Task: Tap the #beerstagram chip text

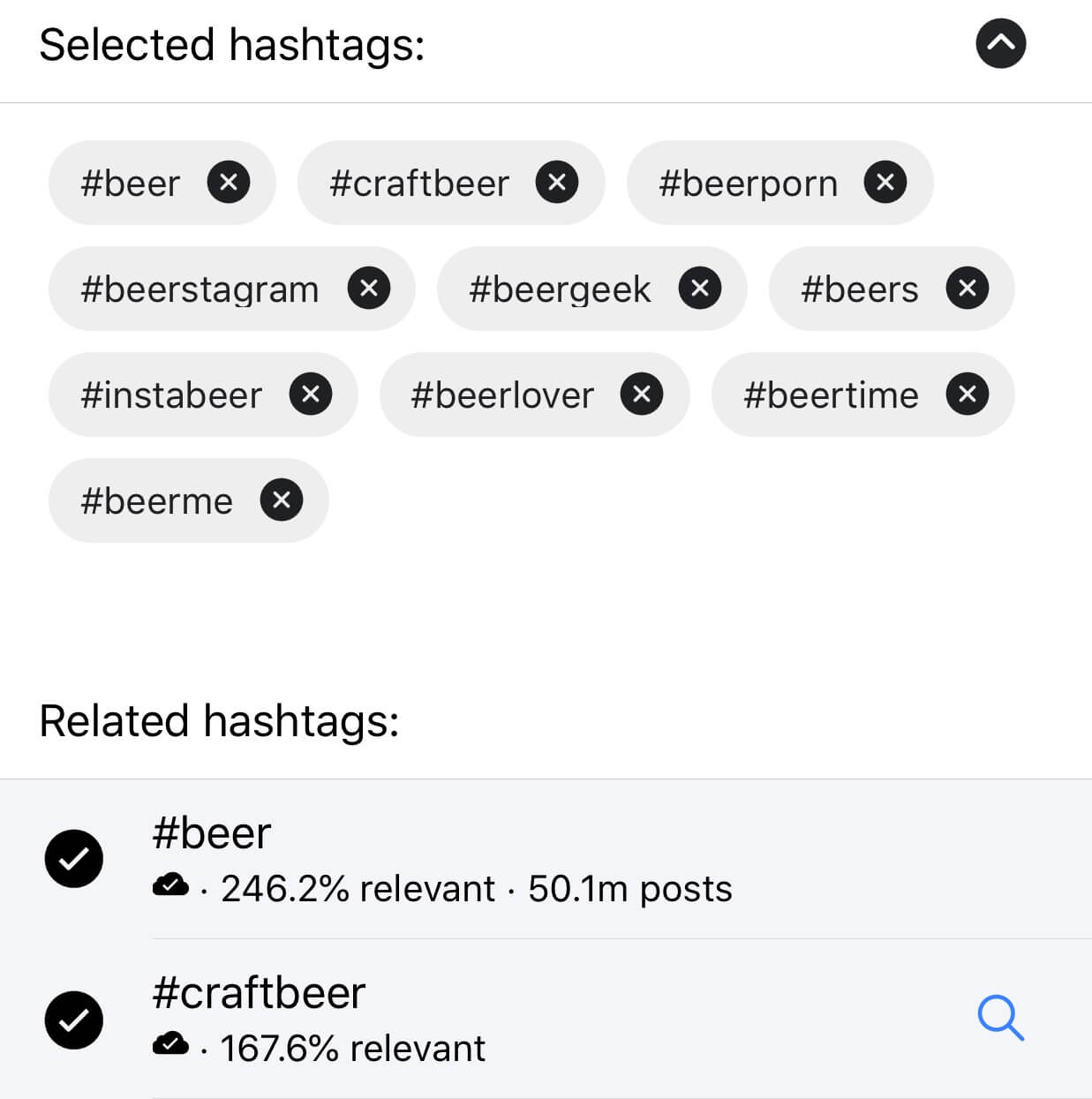Action: [200, 290]
